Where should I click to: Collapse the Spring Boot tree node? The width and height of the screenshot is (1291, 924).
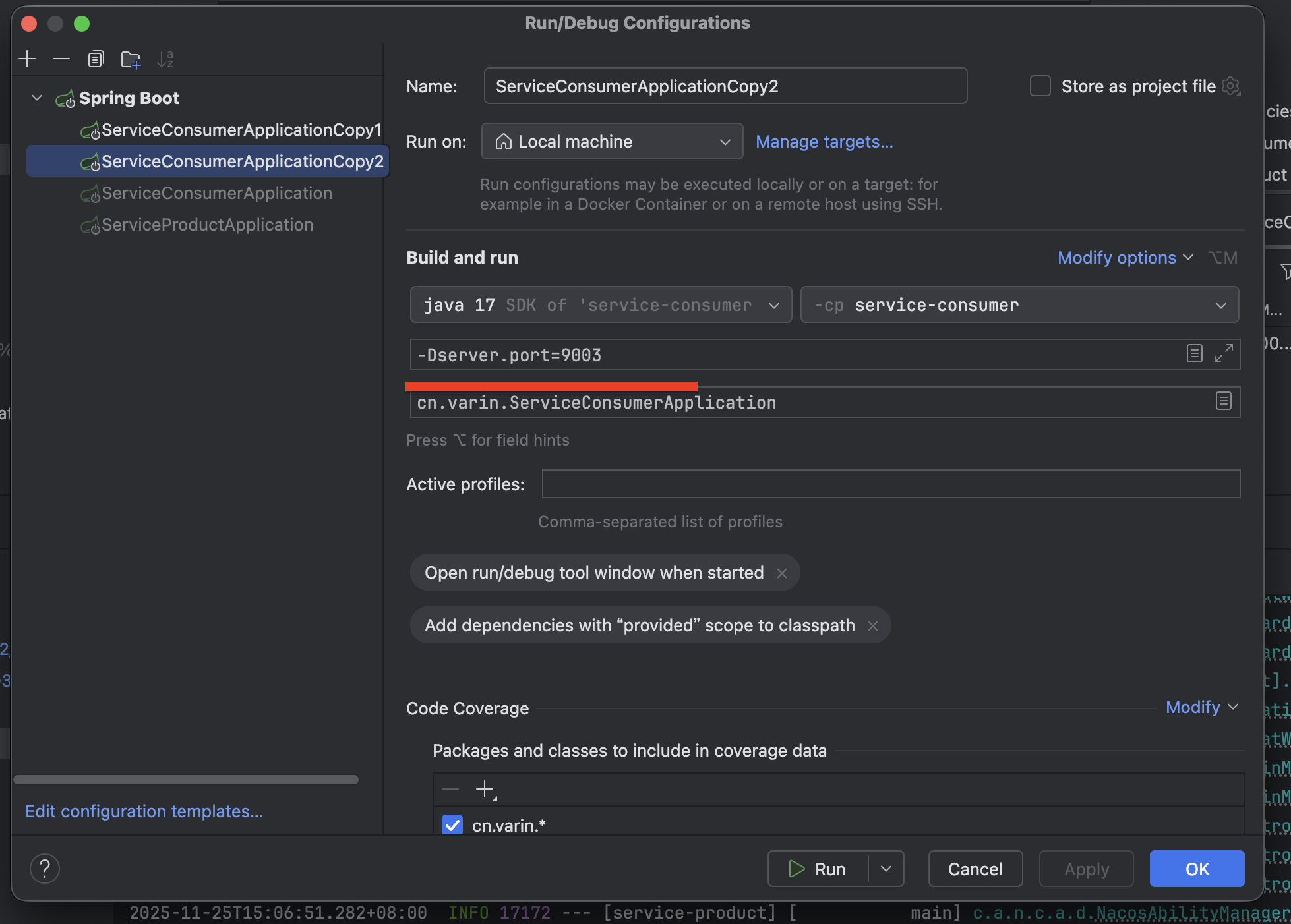pyautogui.click(x=37, y=98)
